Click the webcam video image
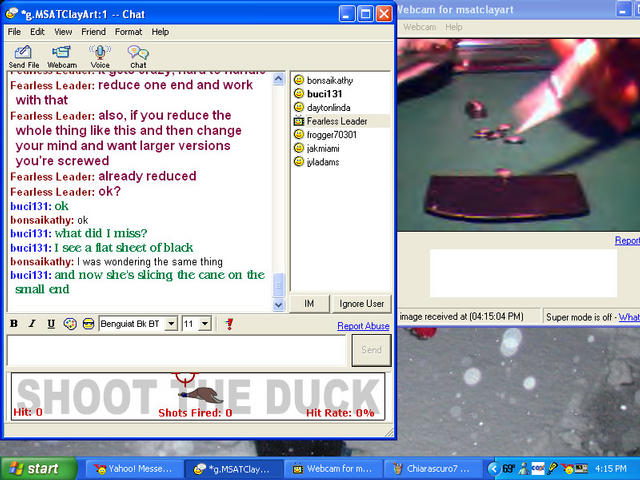The width and height of the screenshot is (640, 480). (519, 135)
